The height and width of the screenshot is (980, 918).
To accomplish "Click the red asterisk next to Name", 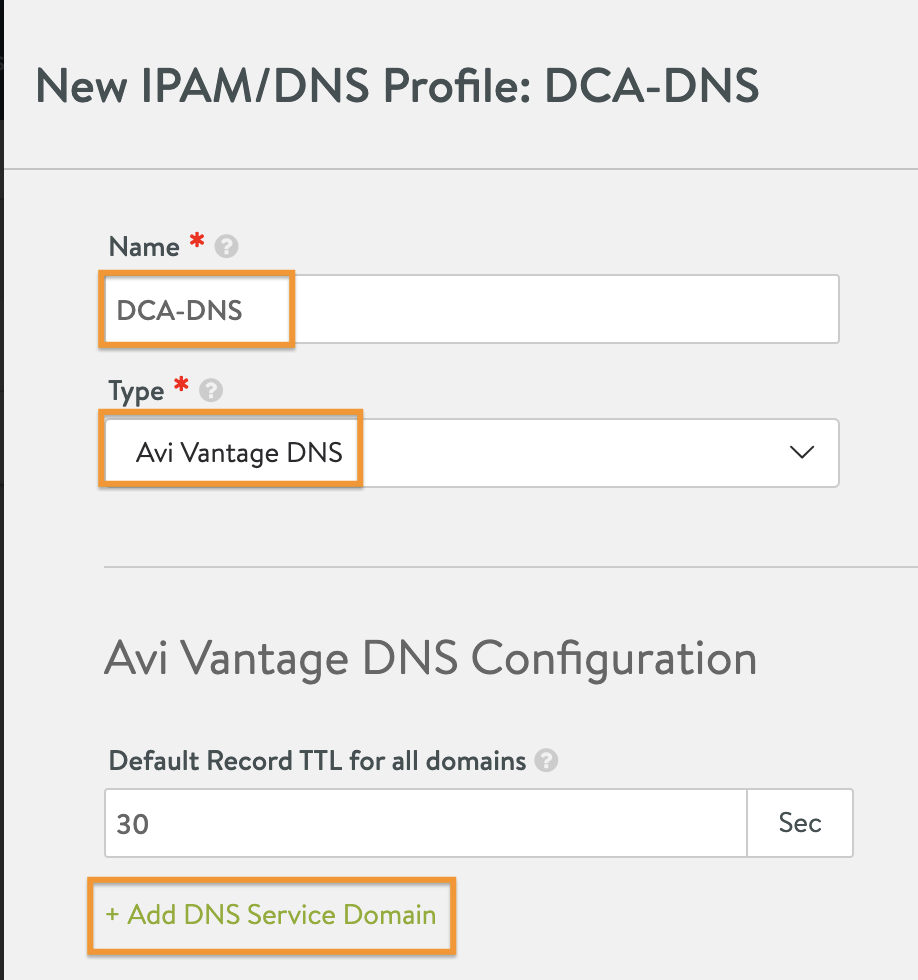I will coord(197,240).
